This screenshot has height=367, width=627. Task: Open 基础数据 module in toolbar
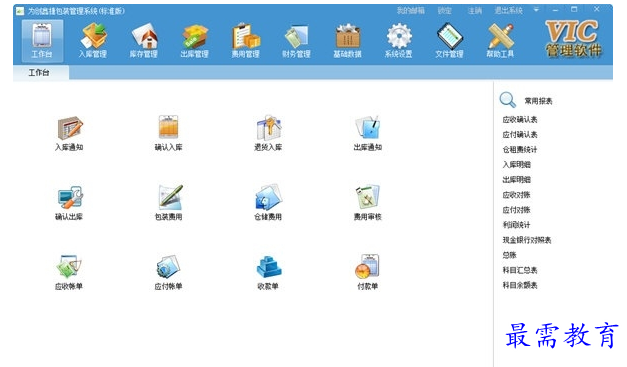(x=347, y=41)
